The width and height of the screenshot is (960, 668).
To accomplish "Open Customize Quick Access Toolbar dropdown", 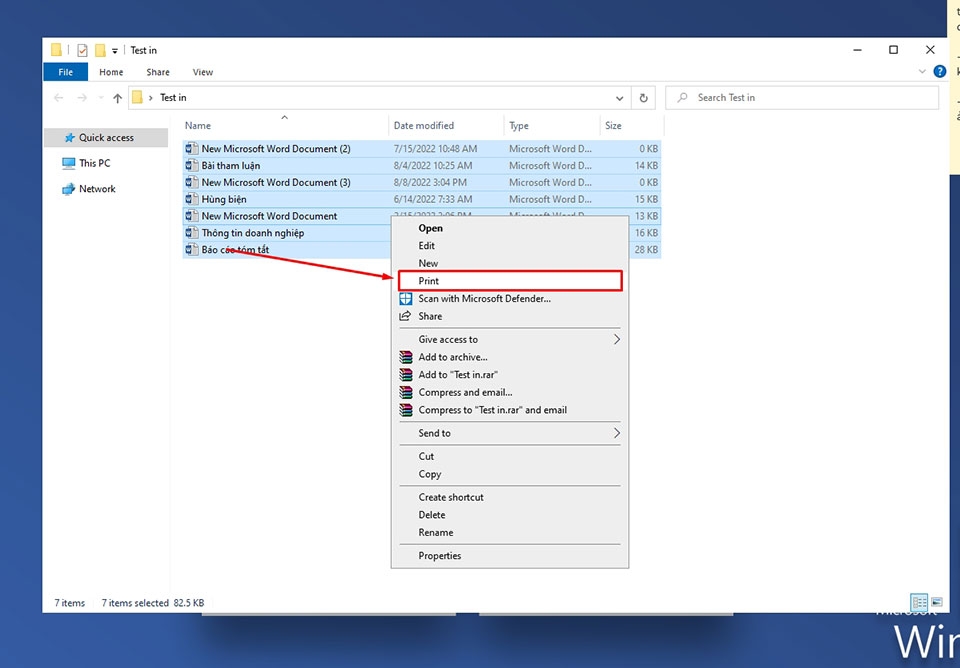I will point(114,51).
